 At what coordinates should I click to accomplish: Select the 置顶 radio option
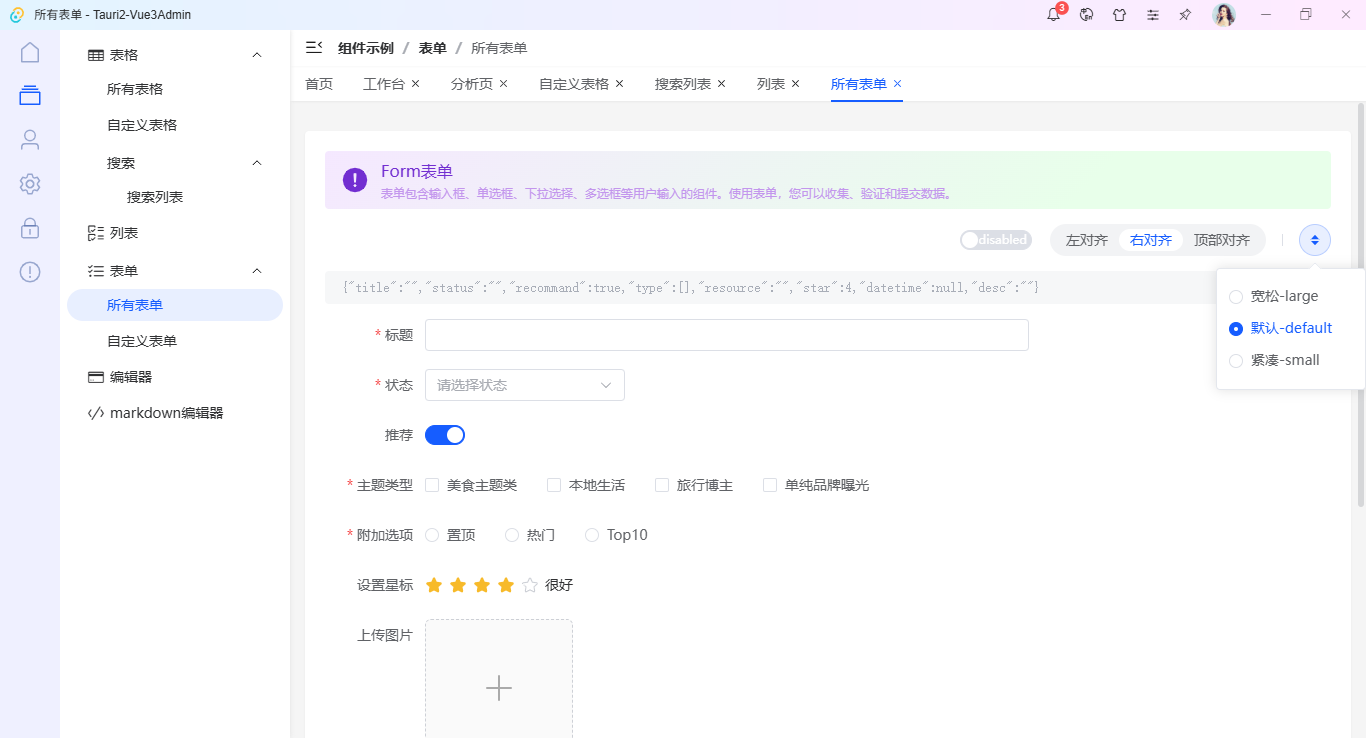pos(431,534)
